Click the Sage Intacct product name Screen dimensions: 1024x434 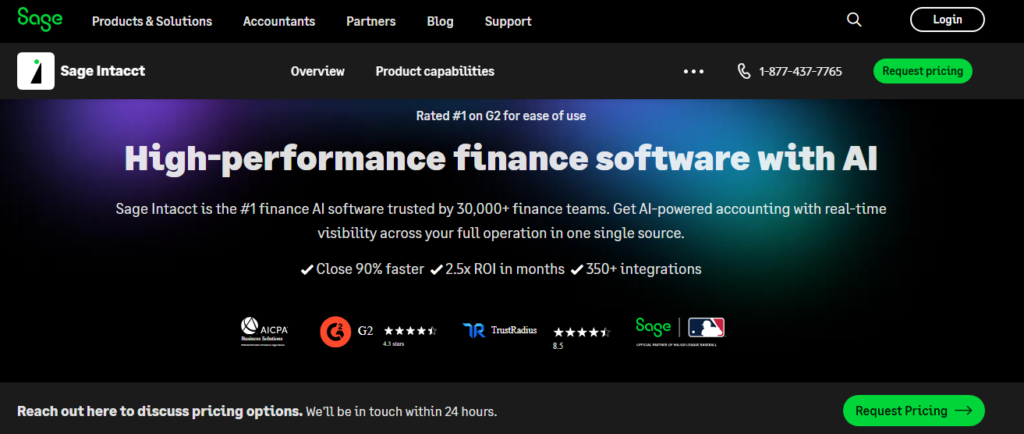pyautogui.click(x=103, y=71)
